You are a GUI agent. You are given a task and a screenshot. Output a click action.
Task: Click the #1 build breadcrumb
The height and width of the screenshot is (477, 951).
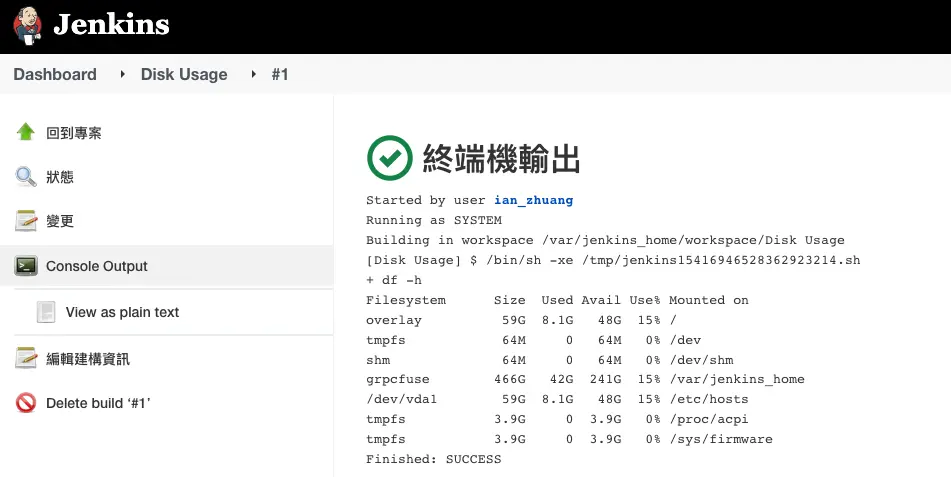(280, 74)
